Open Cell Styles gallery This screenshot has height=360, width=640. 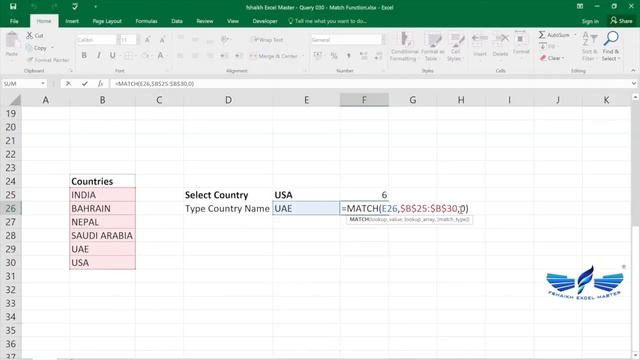(455, 47)
